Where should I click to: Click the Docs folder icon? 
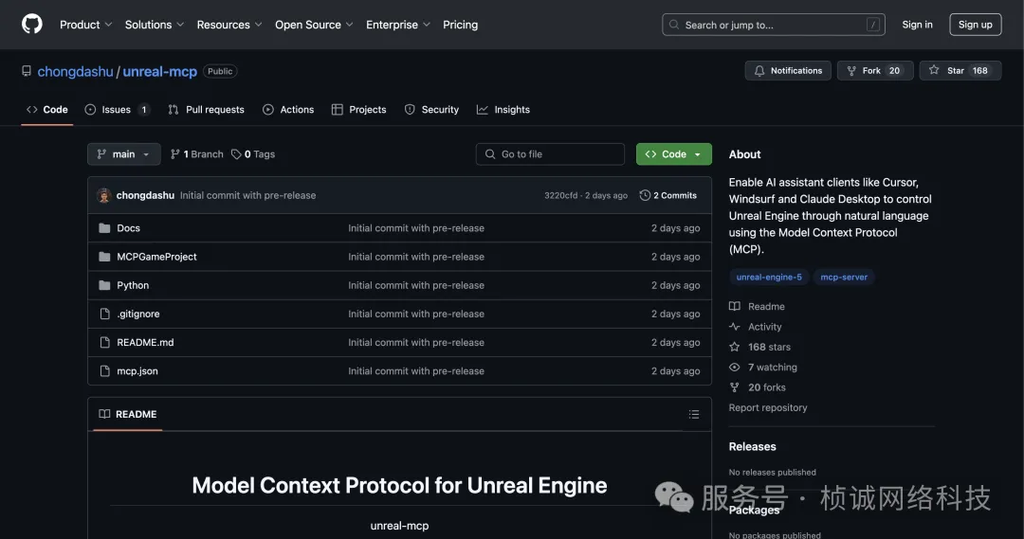(x=104, y=228)
